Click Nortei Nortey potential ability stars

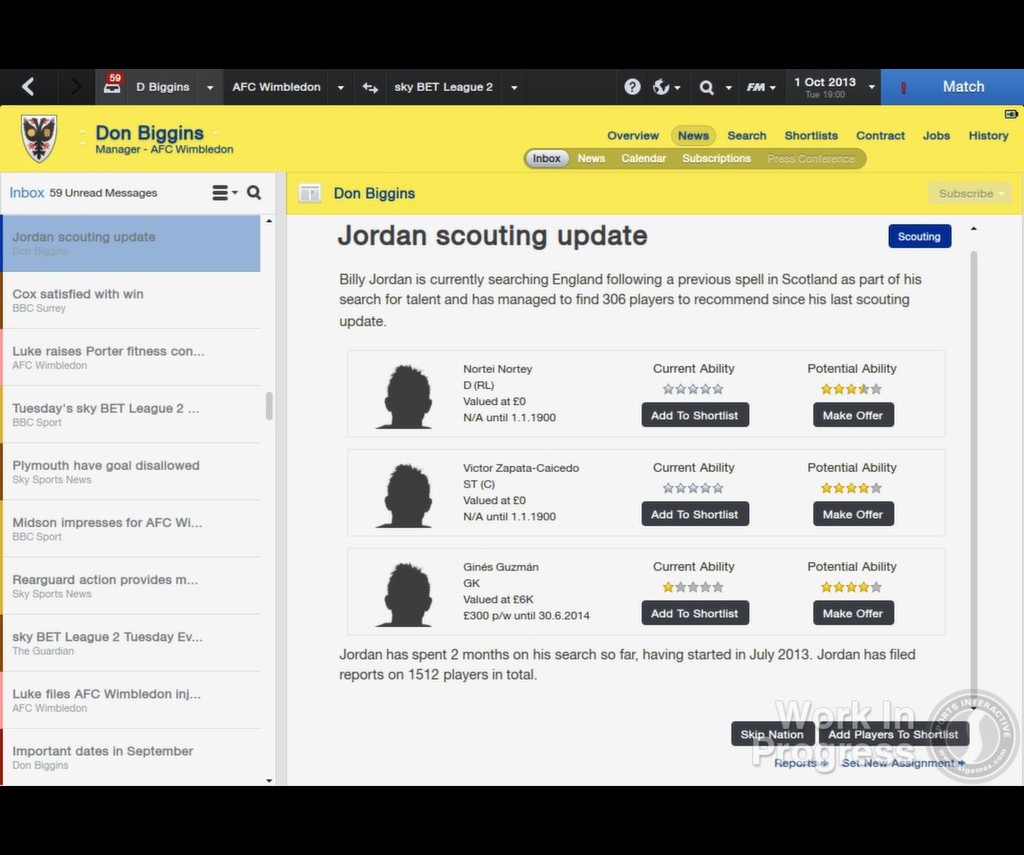851,389
